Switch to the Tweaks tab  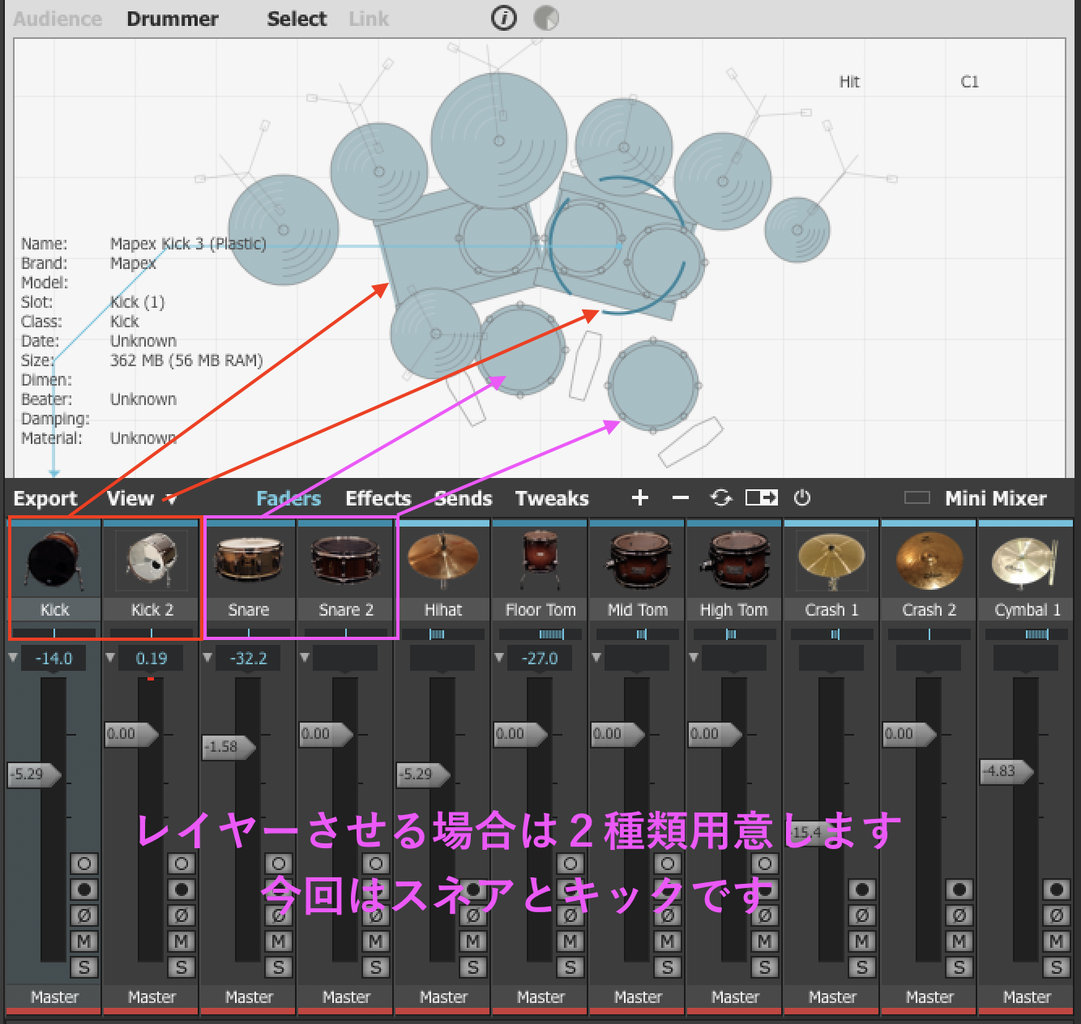[552, 498]
